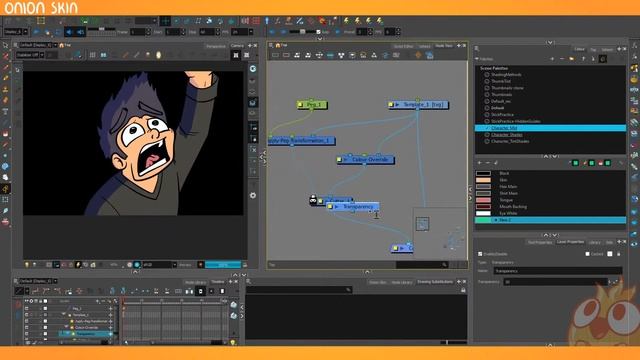The image size is (640, 360).
Task: Add a new colour swatch with plus icon
Action: click(480, 163)
